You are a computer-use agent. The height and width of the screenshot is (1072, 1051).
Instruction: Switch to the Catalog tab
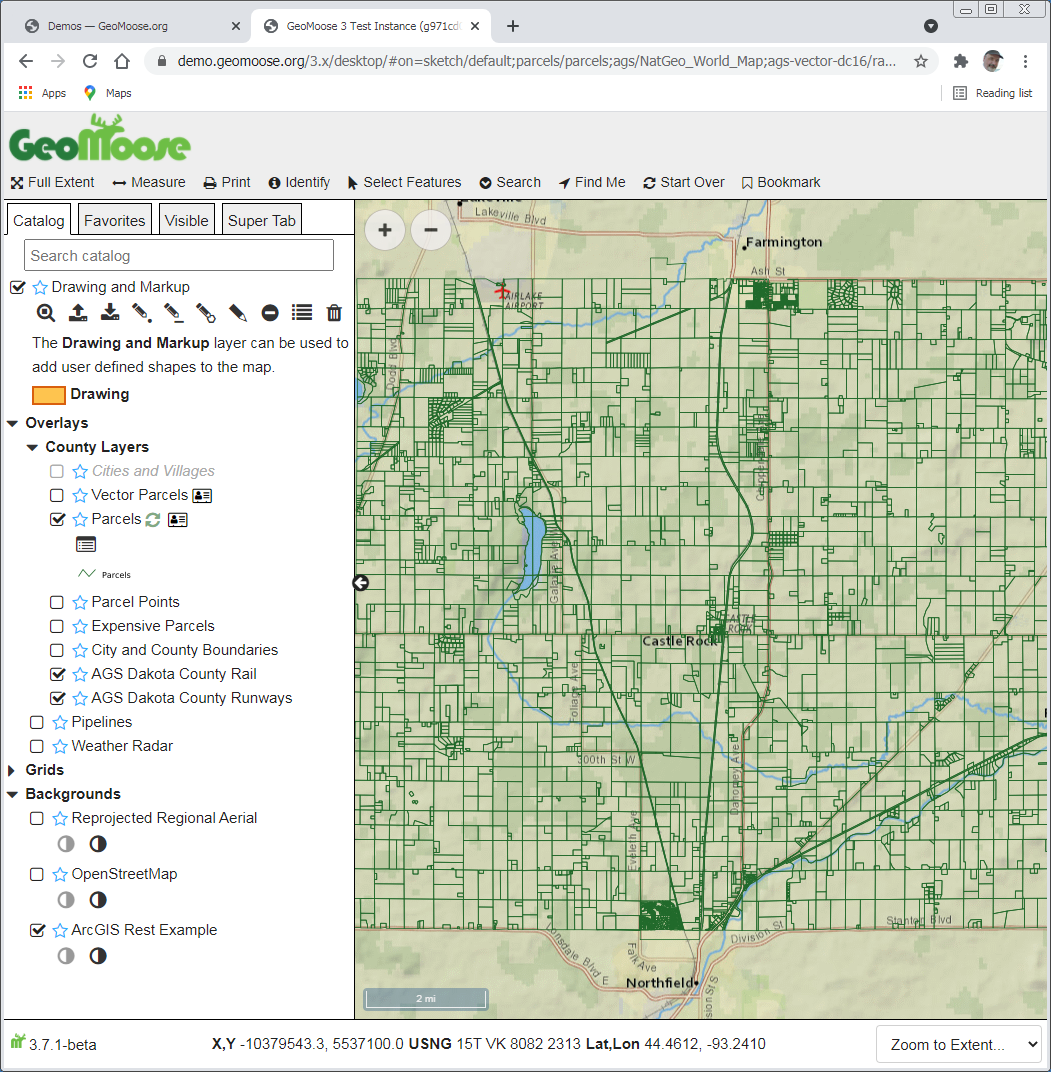point(38,221)
